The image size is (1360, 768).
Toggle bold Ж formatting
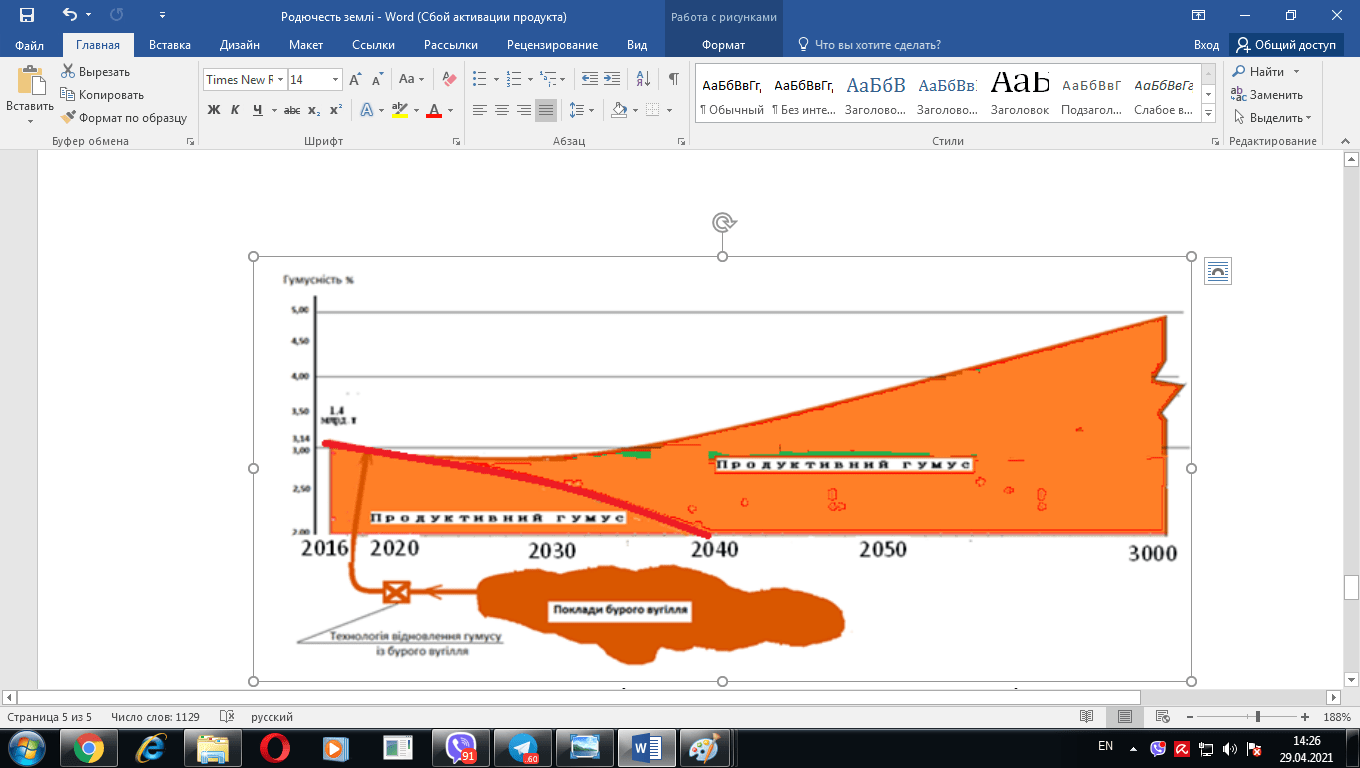tap(214, 110)
